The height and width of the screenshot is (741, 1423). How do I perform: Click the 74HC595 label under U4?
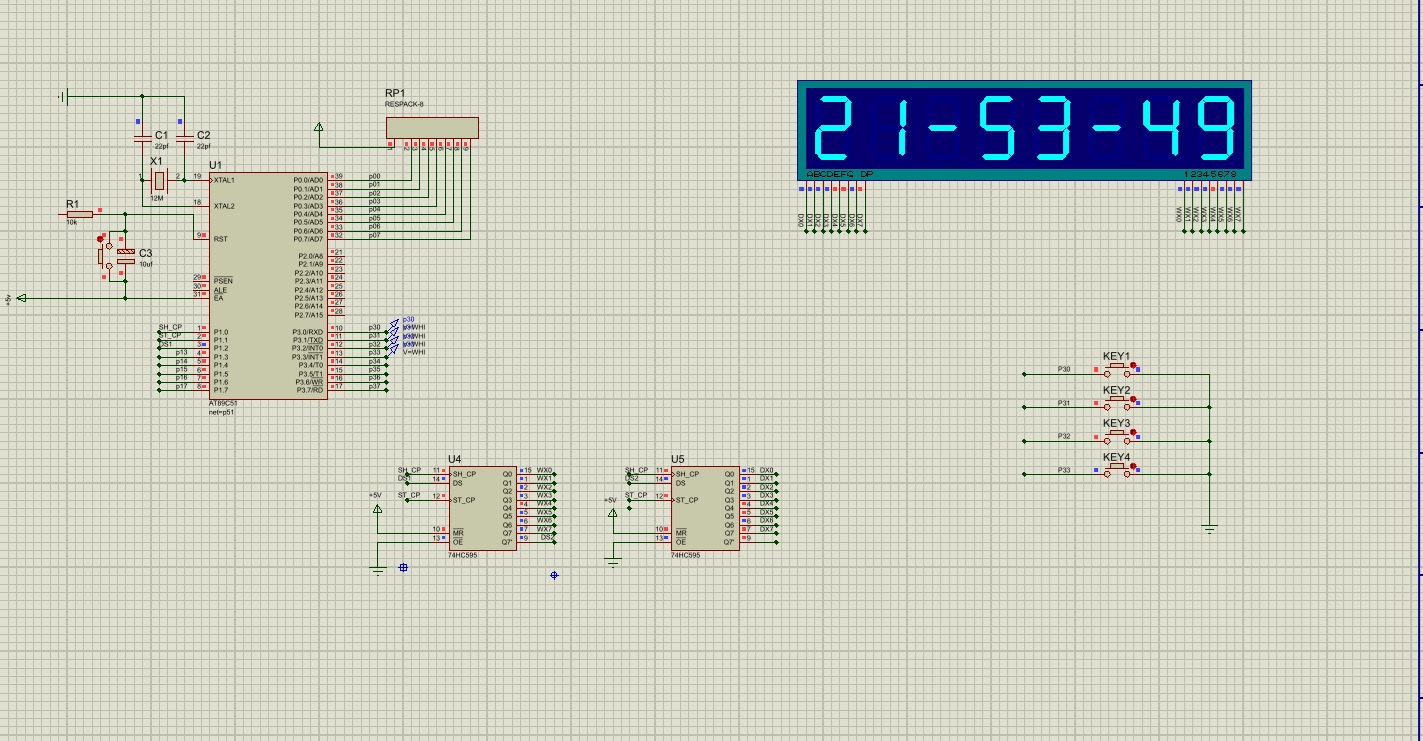[462, 555]
